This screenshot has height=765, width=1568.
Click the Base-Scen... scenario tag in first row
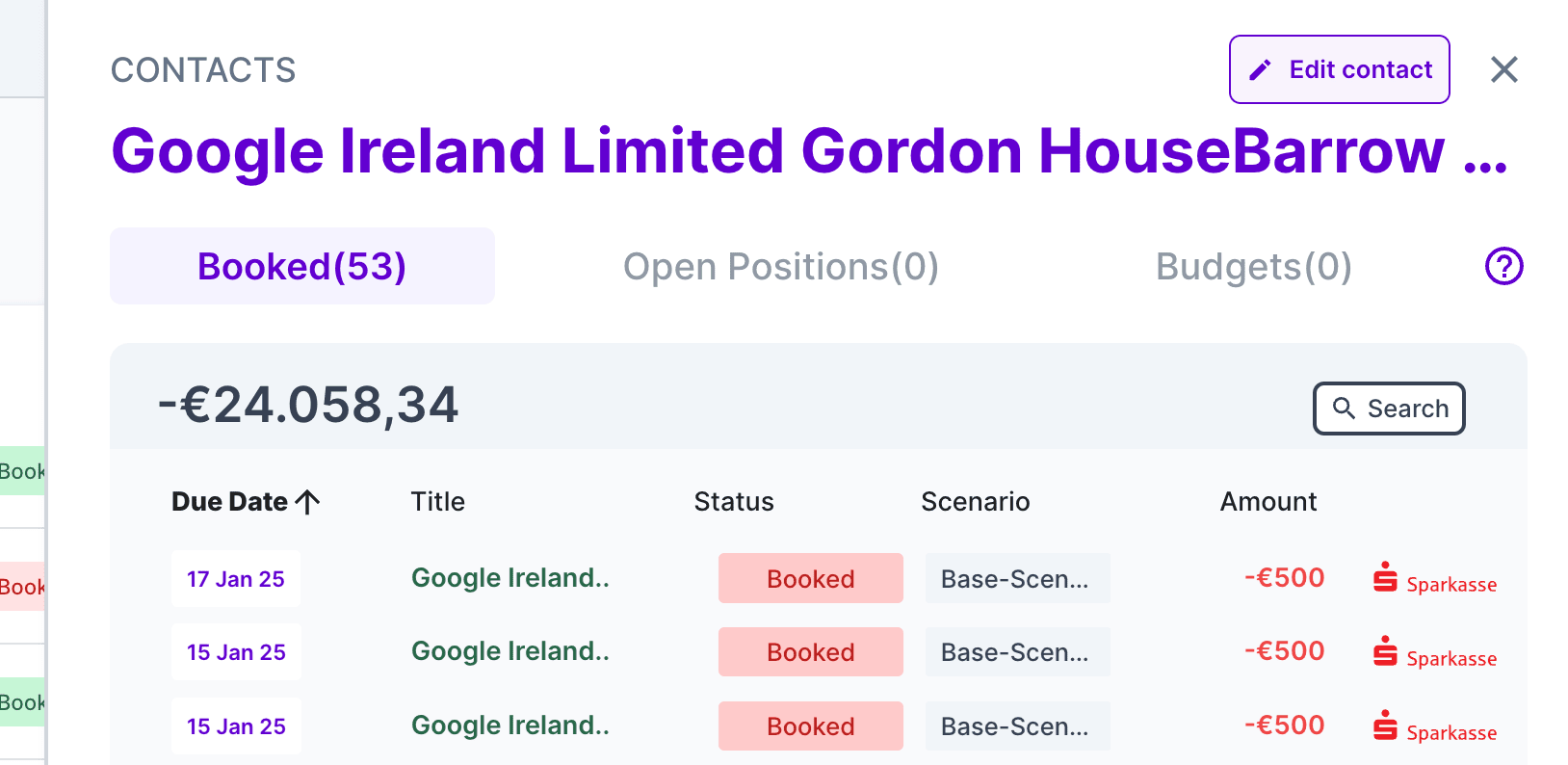[1016, 579]
